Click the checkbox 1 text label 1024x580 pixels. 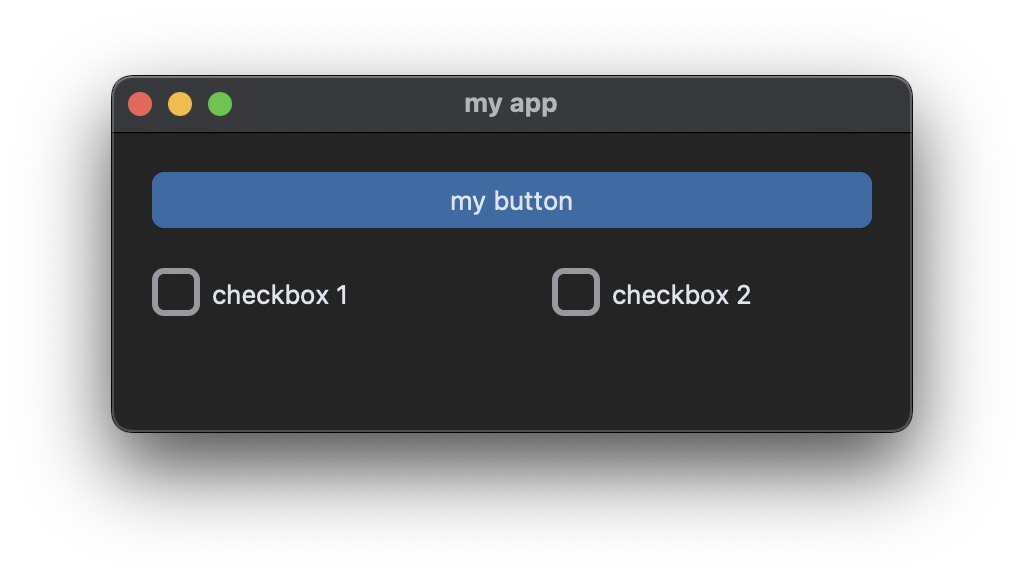tap(280, 294)
